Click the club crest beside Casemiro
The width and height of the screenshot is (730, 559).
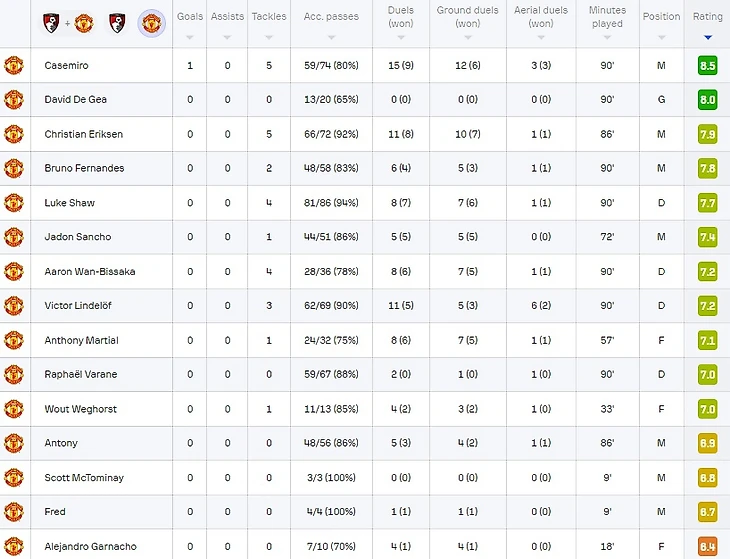point(13,65)
